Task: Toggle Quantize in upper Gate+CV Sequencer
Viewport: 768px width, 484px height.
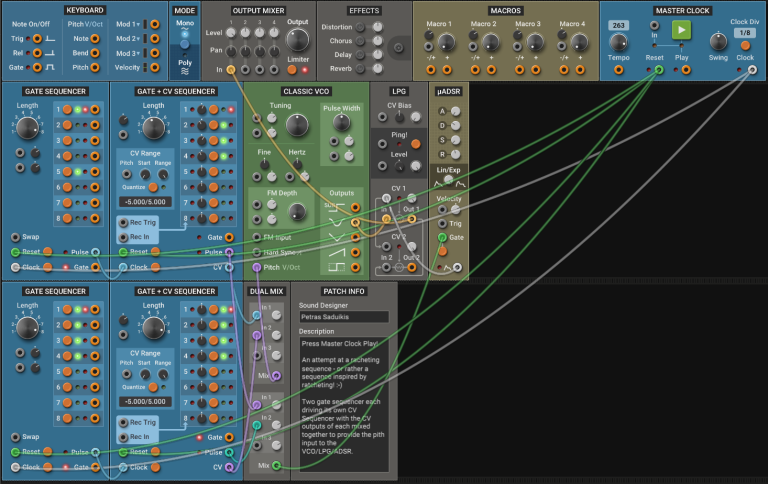Action: (x=153, y=187)
